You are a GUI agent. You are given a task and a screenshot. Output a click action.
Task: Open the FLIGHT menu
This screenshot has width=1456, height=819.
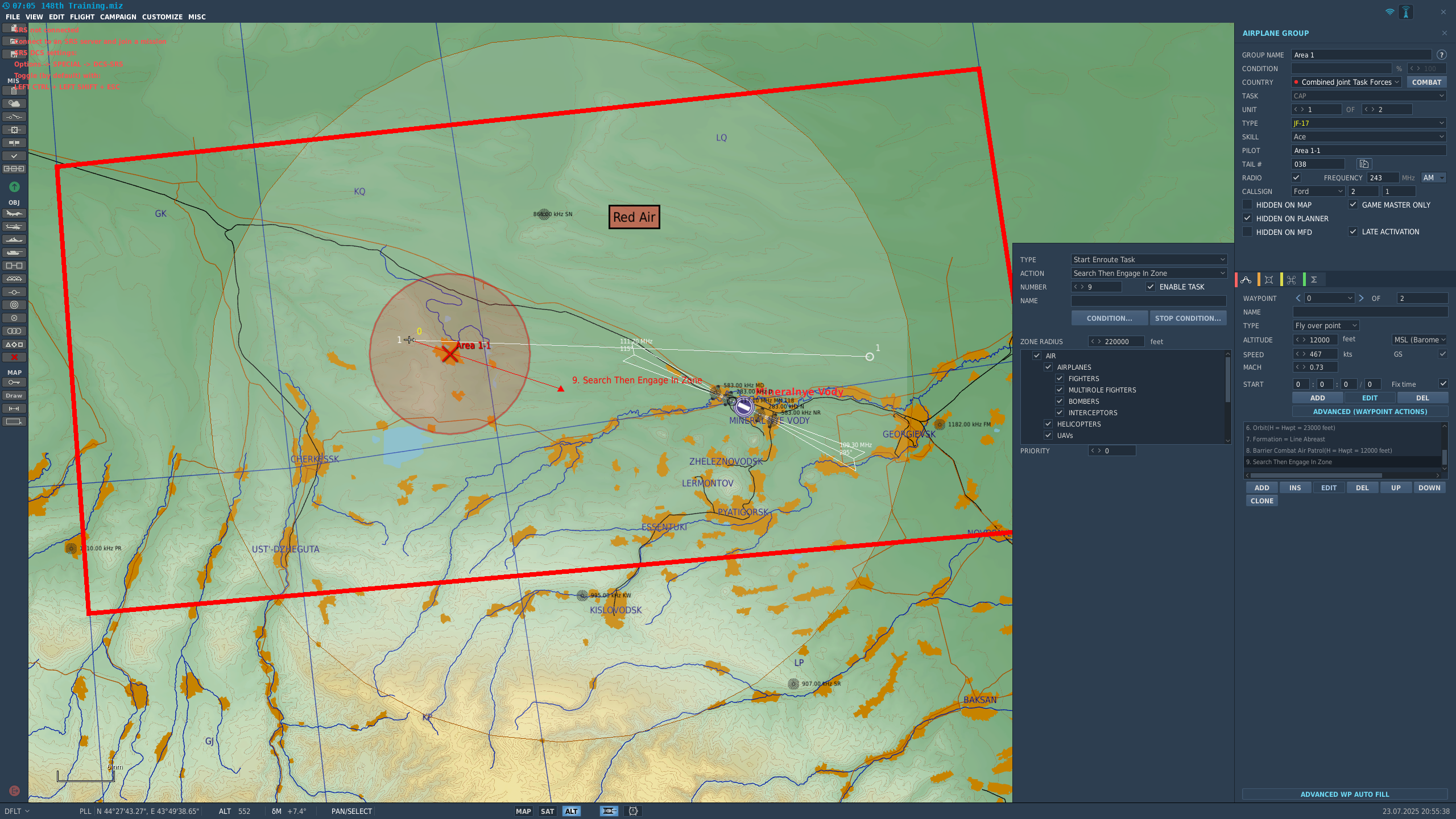click(82, 17)
